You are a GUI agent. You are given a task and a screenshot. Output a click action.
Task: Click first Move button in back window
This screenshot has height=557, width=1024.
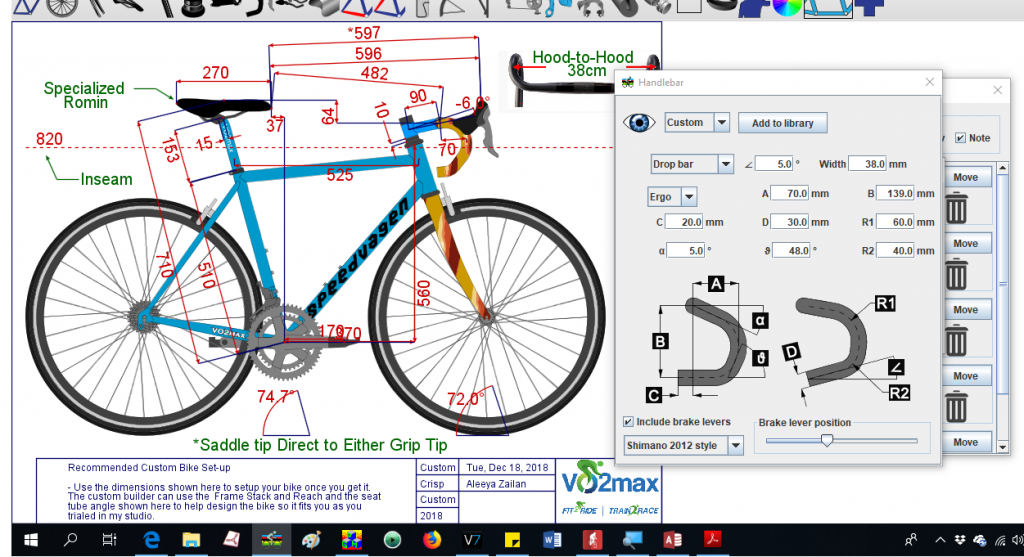(x=967, y=177)
